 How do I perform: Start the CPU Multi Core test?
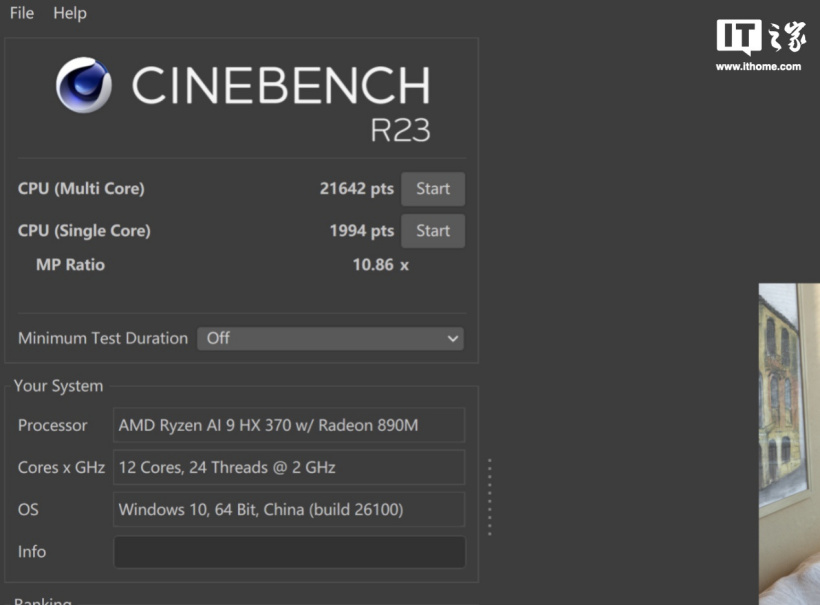[x=432, y=189]
